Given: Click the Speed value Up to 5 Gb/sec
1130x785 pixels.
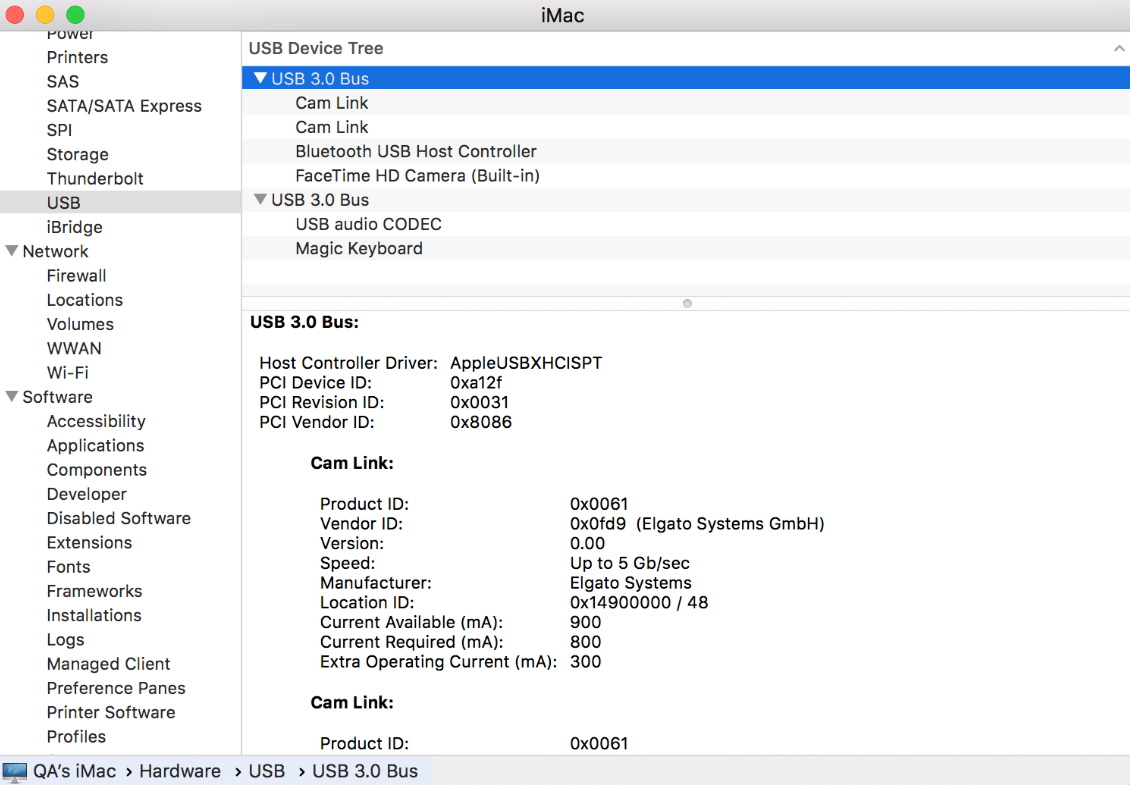Looking at the screenshot, I should [629, 563].
